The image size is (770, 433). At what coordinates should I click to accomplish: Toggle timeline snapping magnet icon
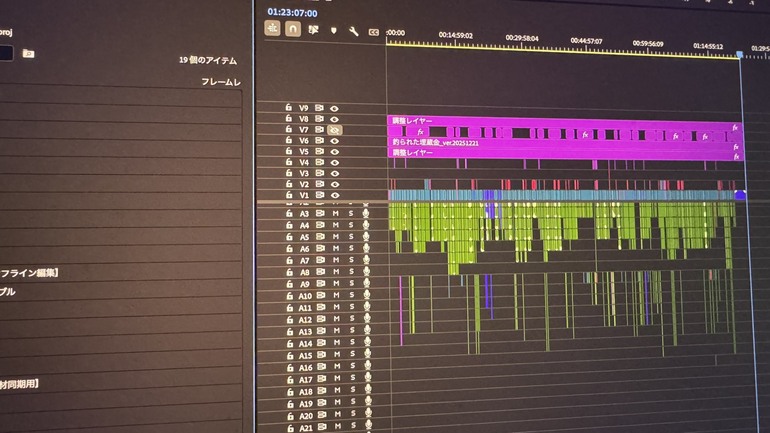[x=293, y=30]
